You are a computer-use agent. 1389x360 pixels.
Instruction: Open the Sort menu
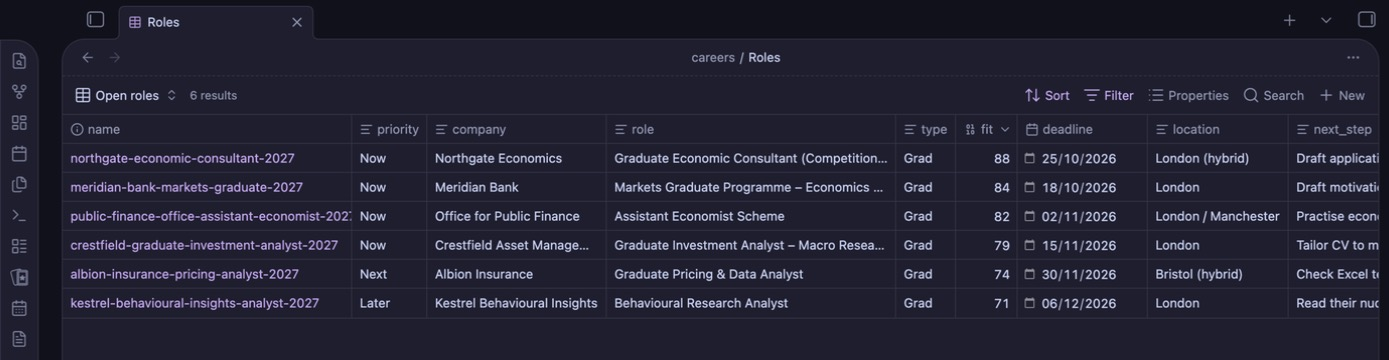1047,96
